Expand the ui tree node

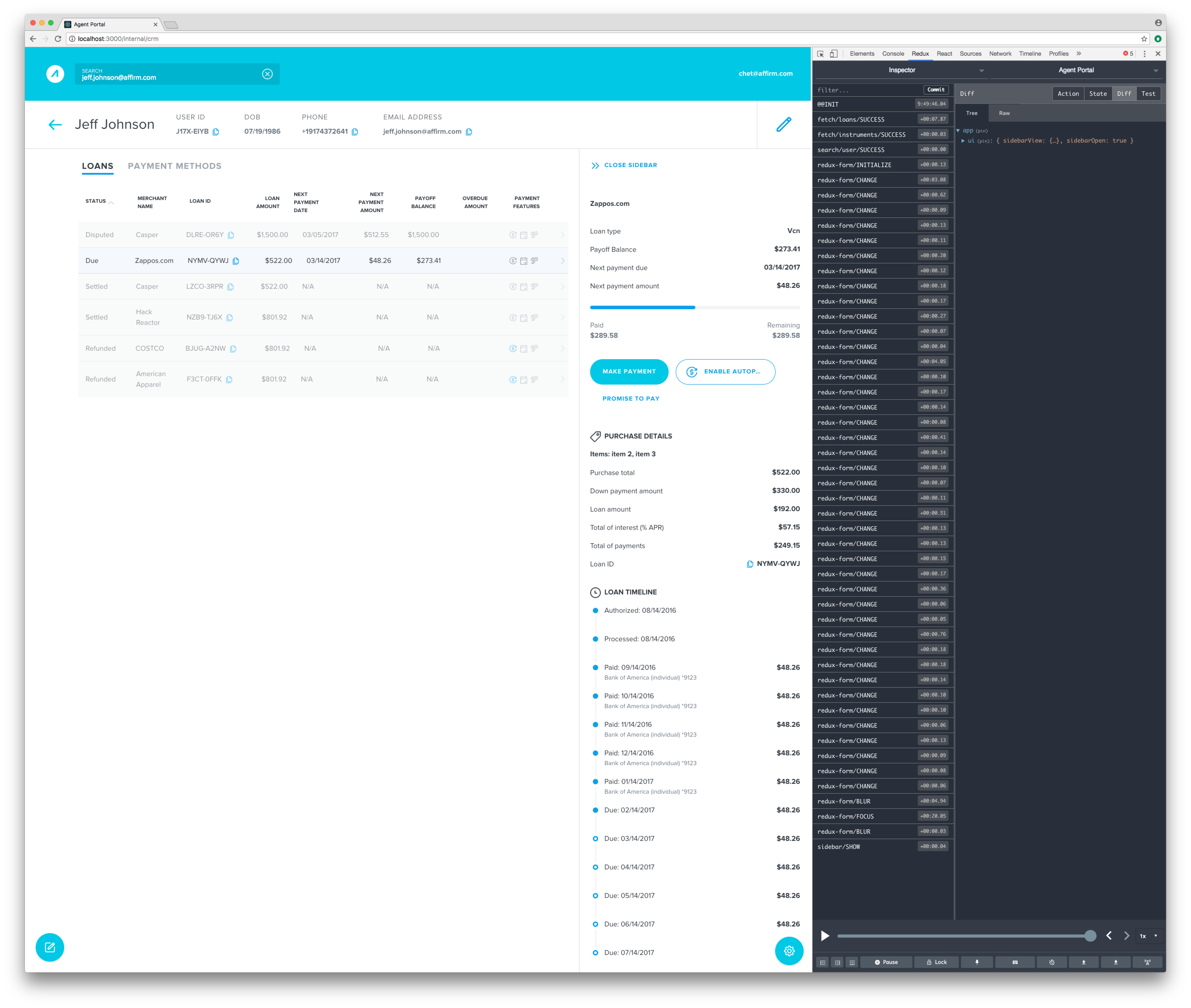point(963,141)
